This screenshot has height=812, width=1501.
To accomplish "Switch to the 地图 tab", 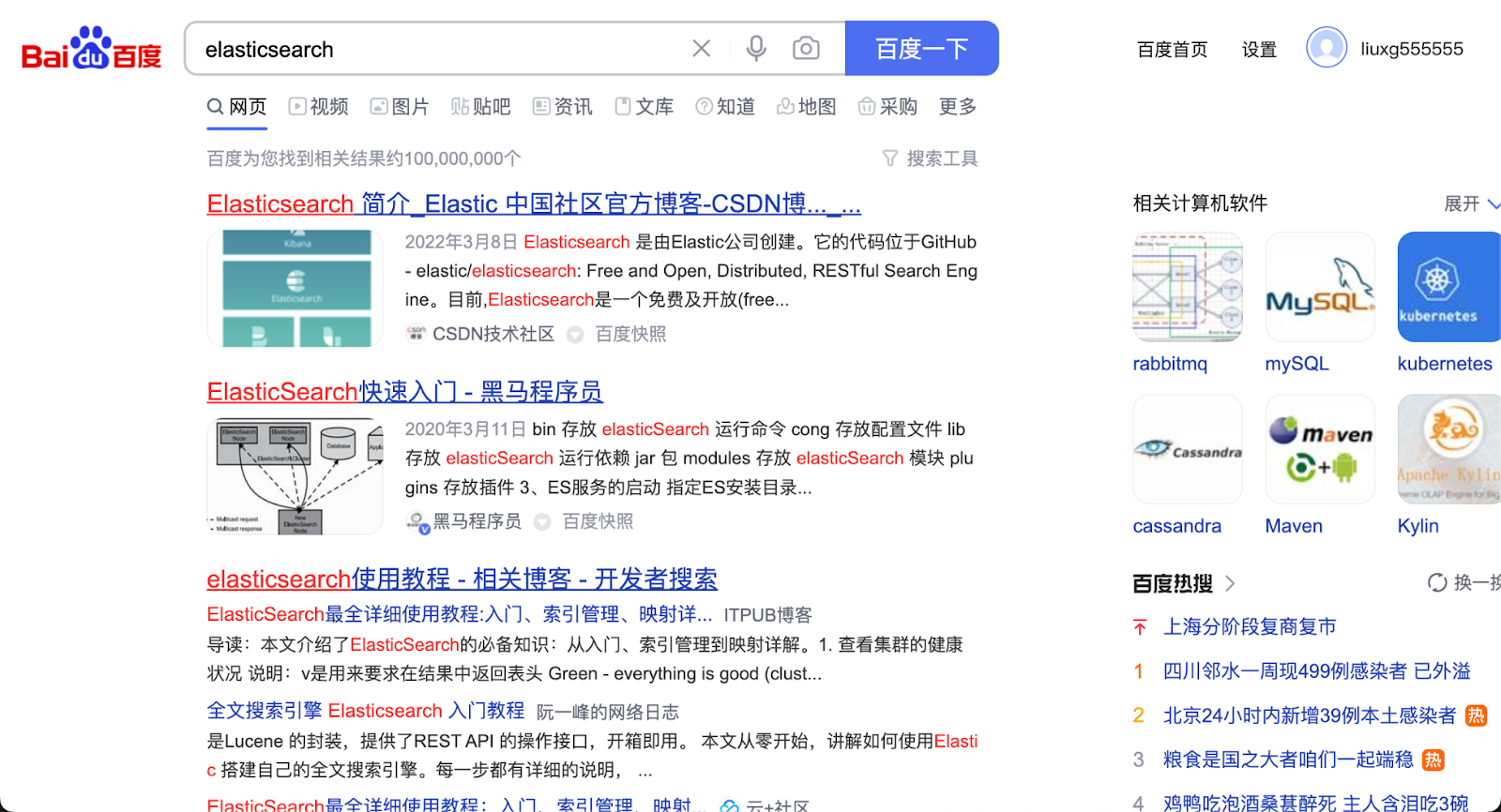I will pos(806,107).
